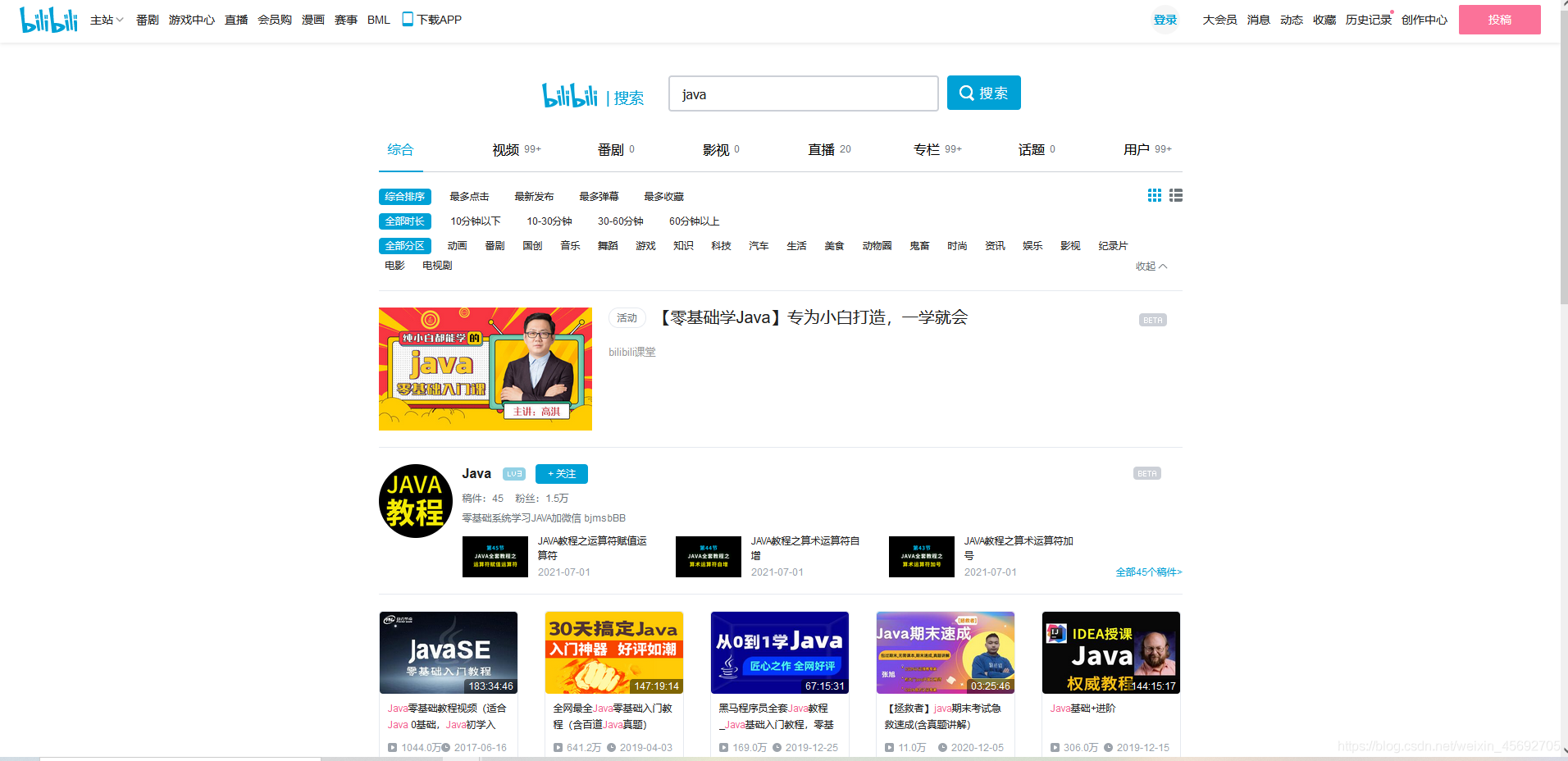Open Java基础+进阶 video title
The height and width of the screenshot is (761, 1568).
pos(1083,709)
